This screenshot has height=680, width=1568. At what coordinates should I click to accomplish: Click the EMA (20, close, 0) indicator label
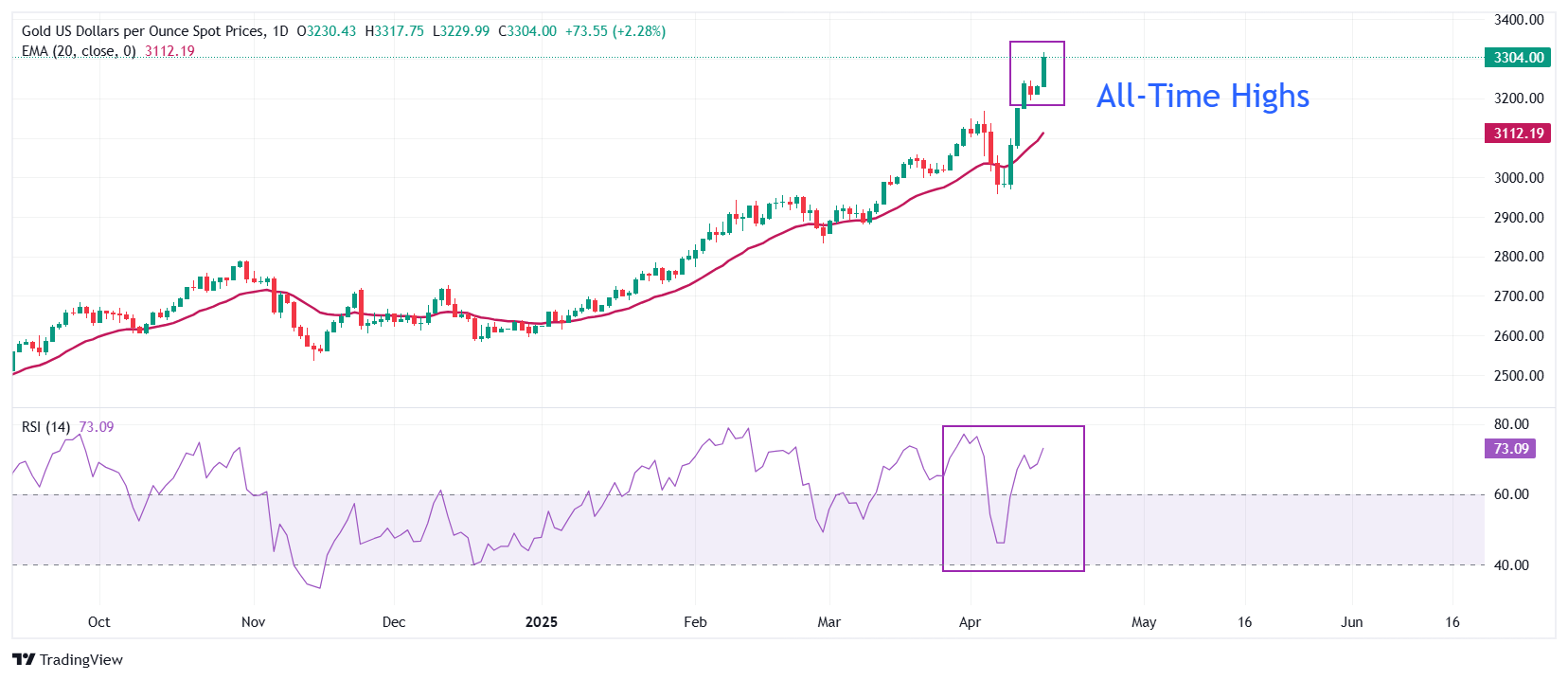pos(79,51)
